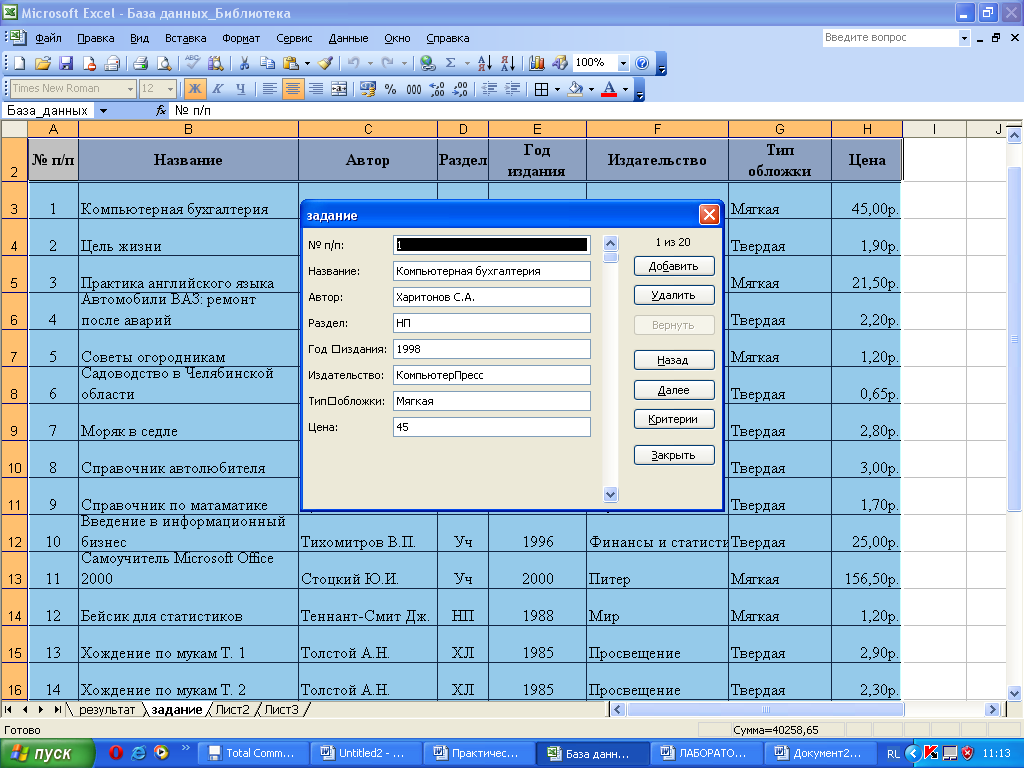Open borders style dropdown arrow

pyautogui.click(x=557, y=89)
